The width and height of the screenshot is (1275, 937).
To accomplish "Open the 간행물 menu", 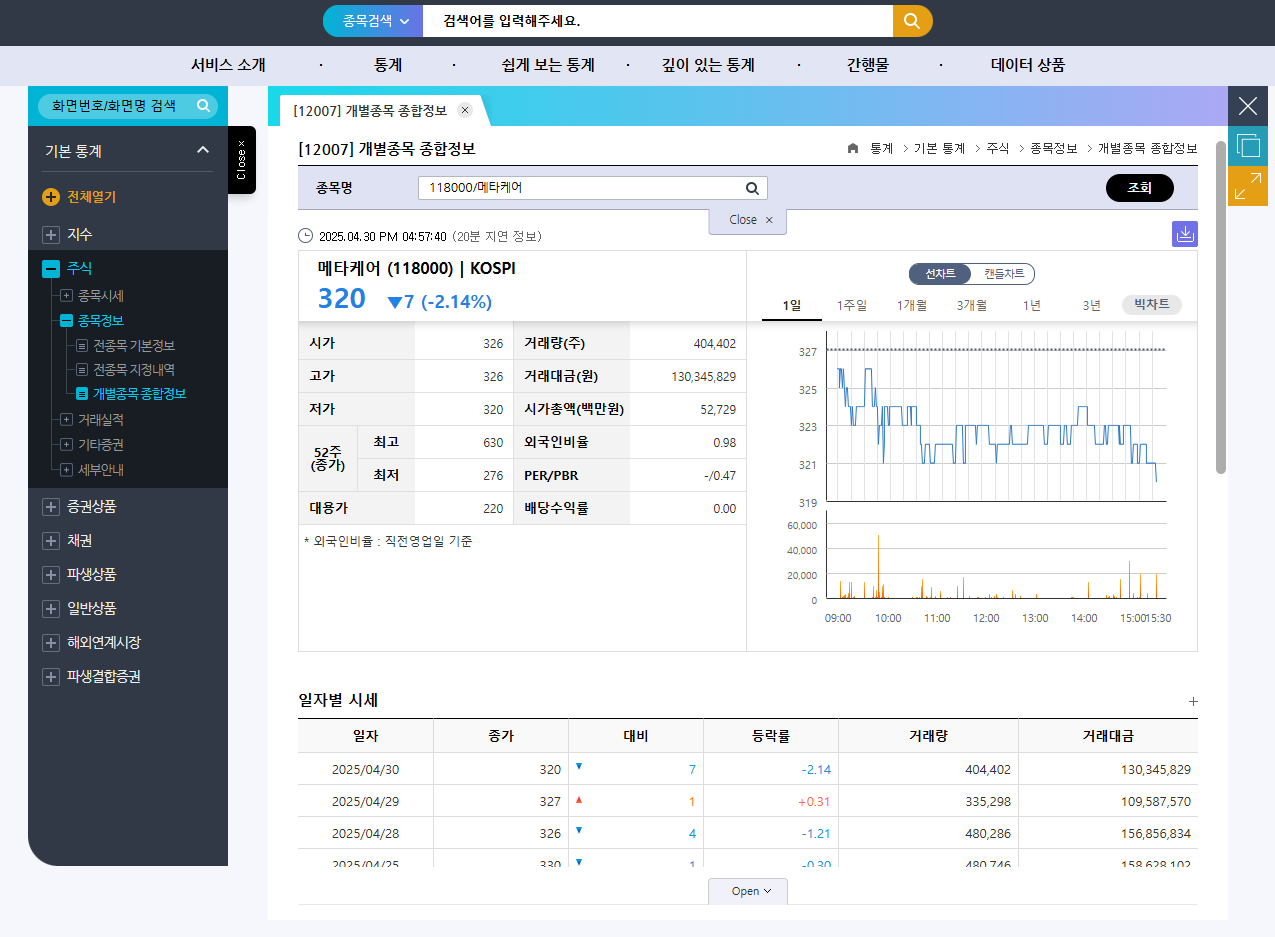I will [x=868, y=65].
